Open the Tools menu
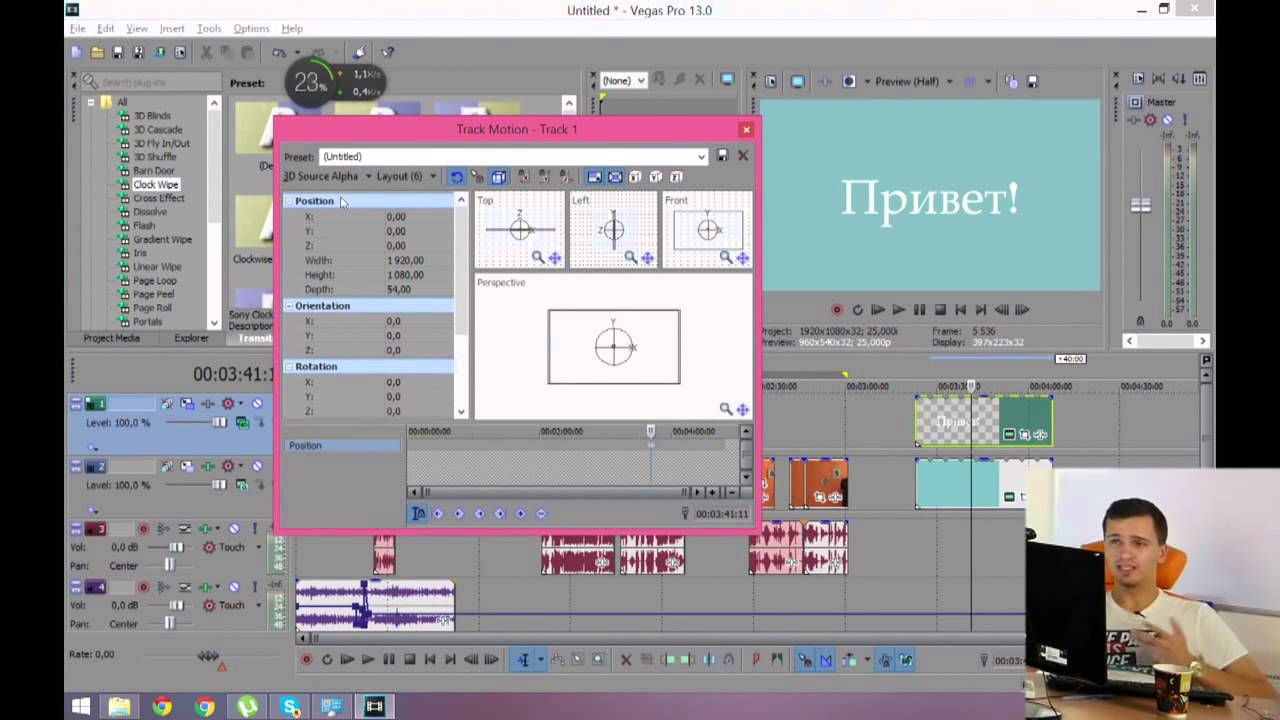Screen dimensions: 1280x720 click(x=209, y=29)
